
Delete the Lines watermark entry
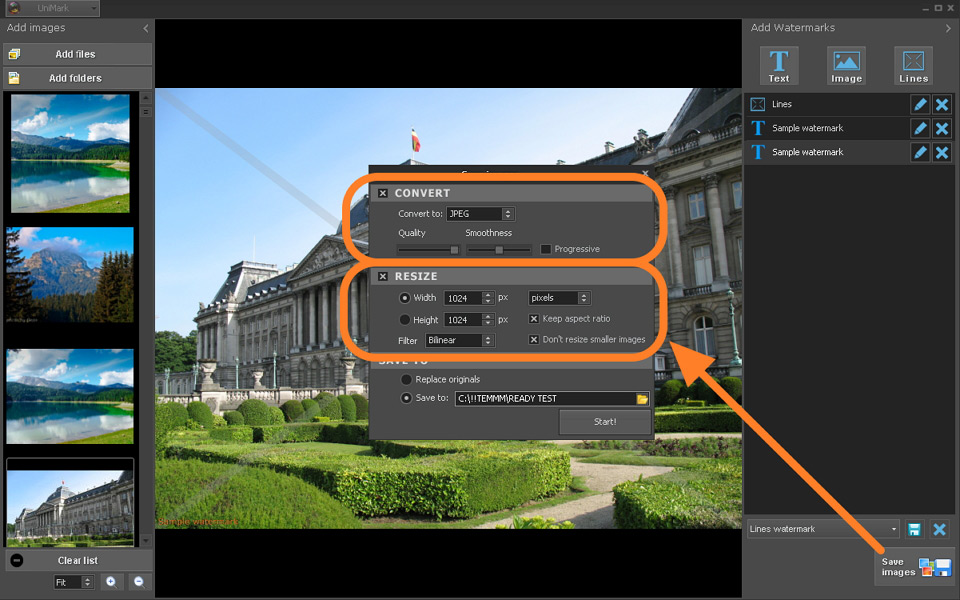[942, 104]
